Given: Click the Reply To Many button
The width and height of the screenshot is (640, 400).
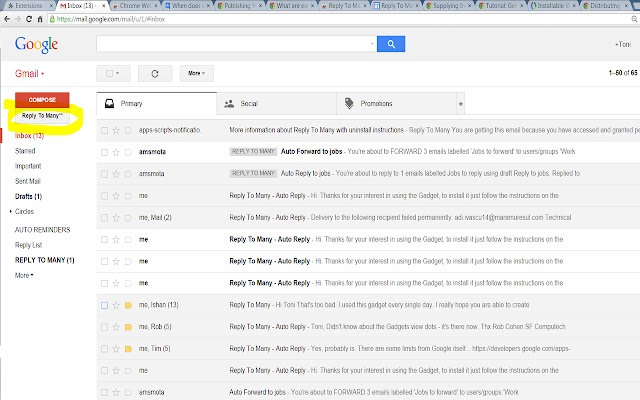Looking at the screenshot, I should point(42,116).
